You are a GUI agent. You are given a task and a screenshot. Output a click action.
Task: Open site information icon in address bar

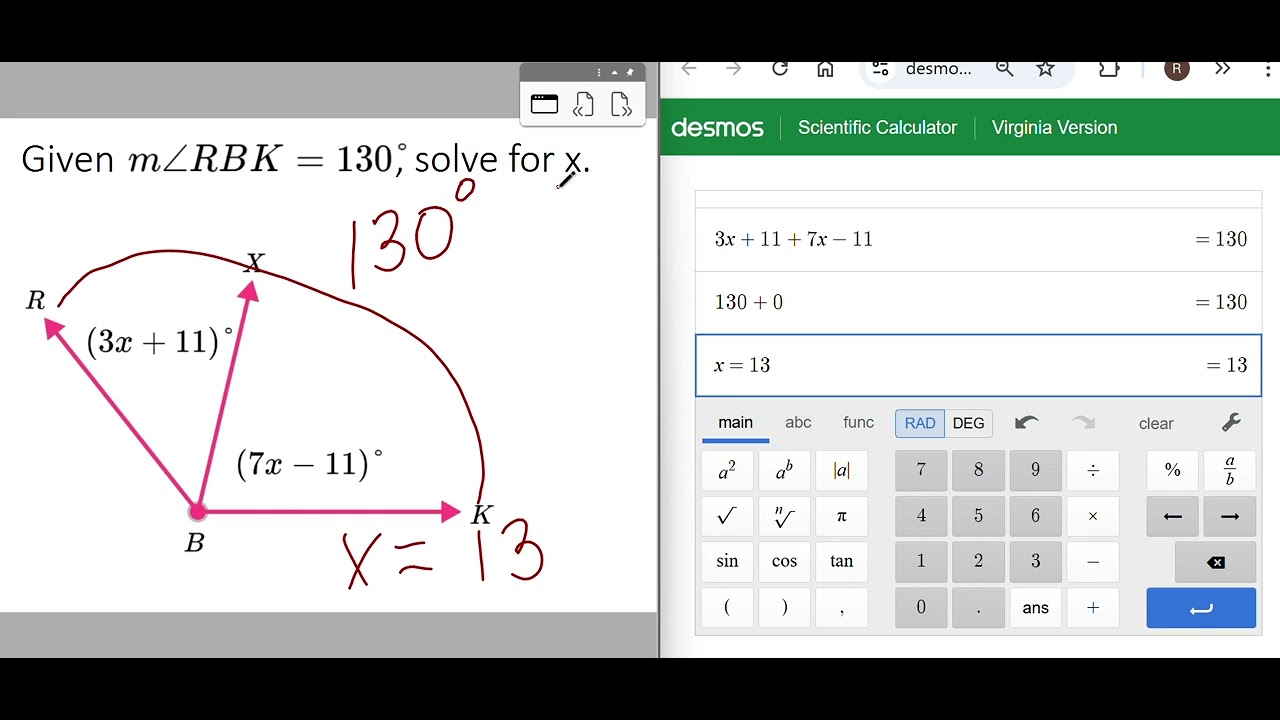tap(880, 69)
